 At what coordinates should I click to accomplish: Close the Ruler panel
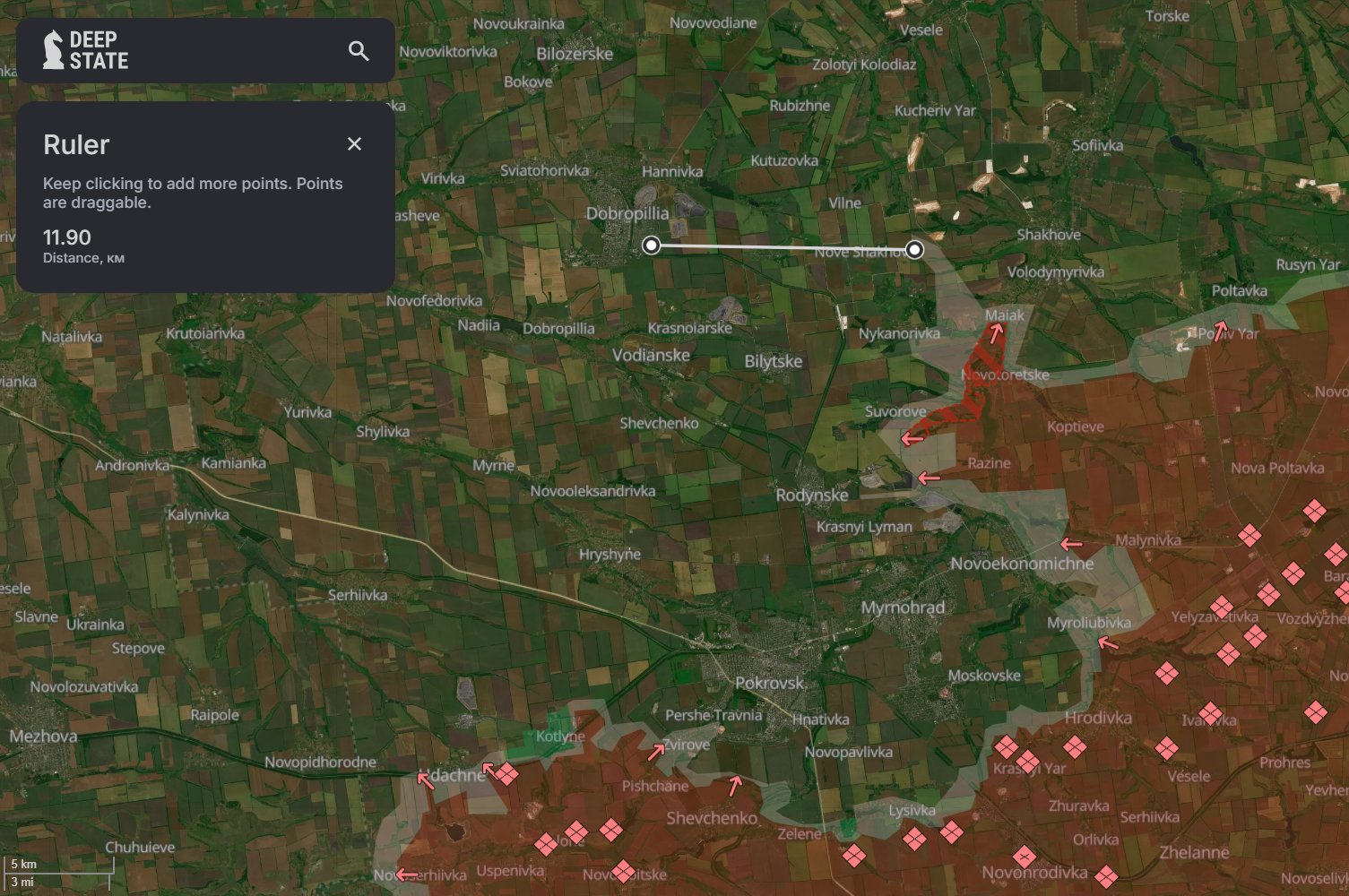pos(354,144)
